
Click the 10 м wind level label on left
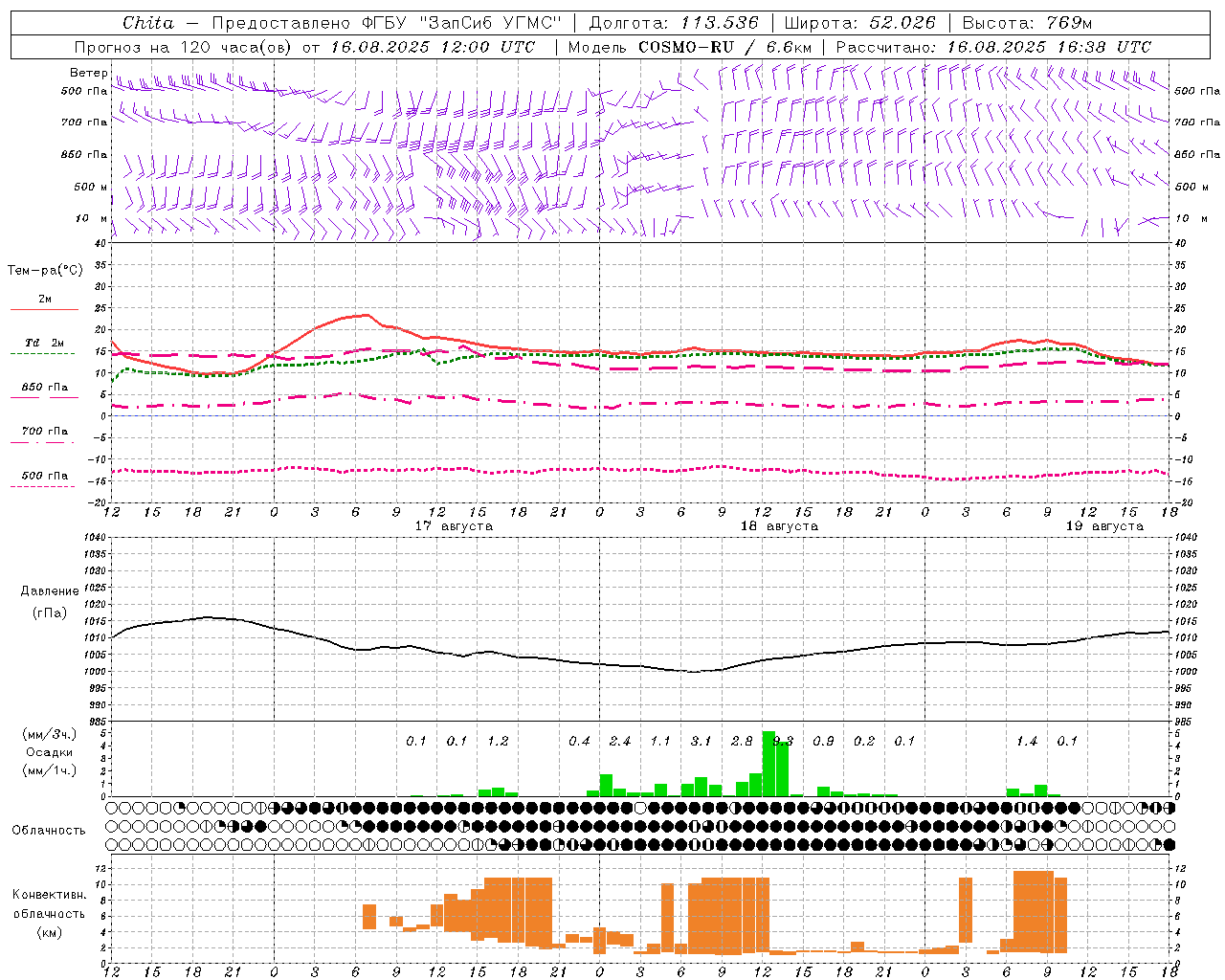click(91, 218)
